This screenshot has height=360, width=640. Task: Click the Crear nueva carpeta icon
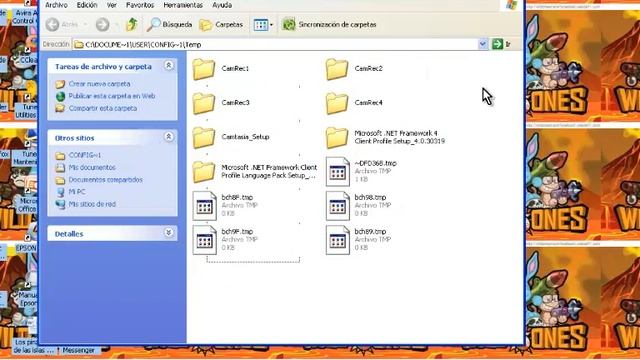point(60,84)
